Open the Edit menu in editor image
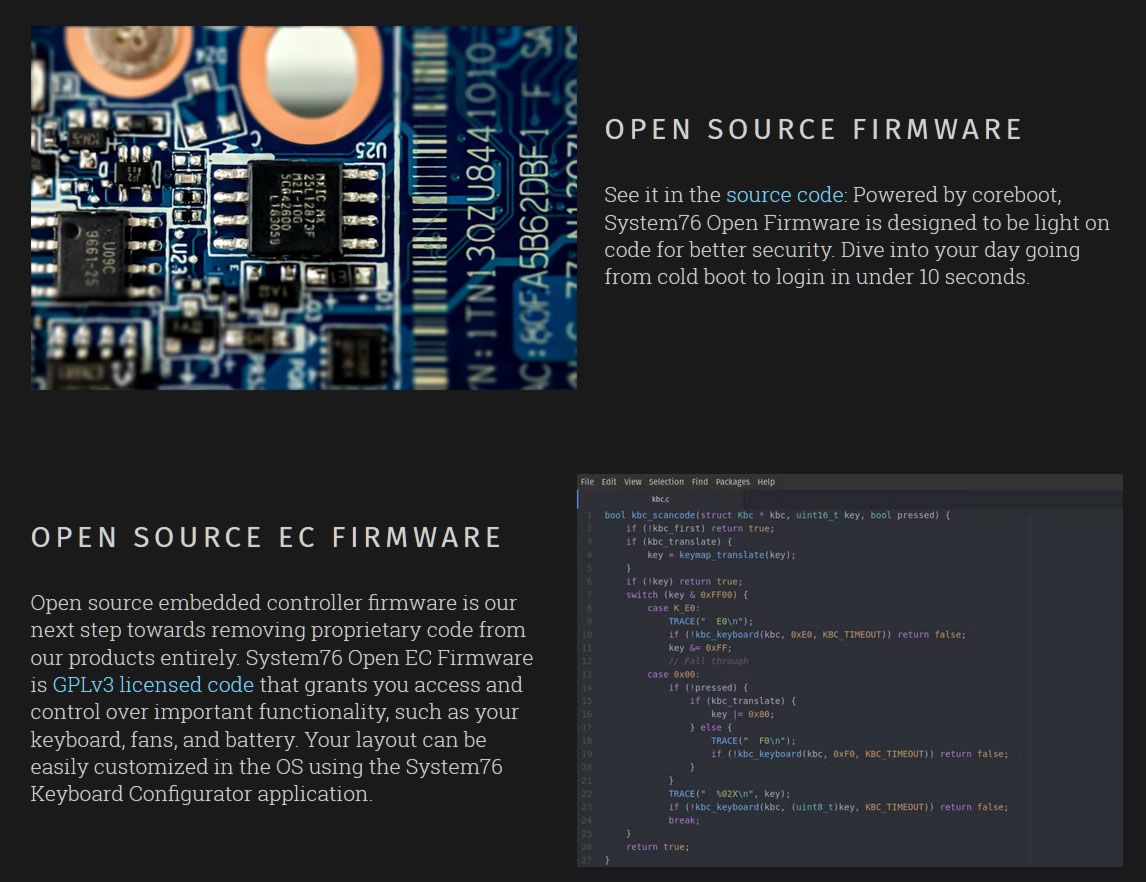 click(x=609, y=482)
